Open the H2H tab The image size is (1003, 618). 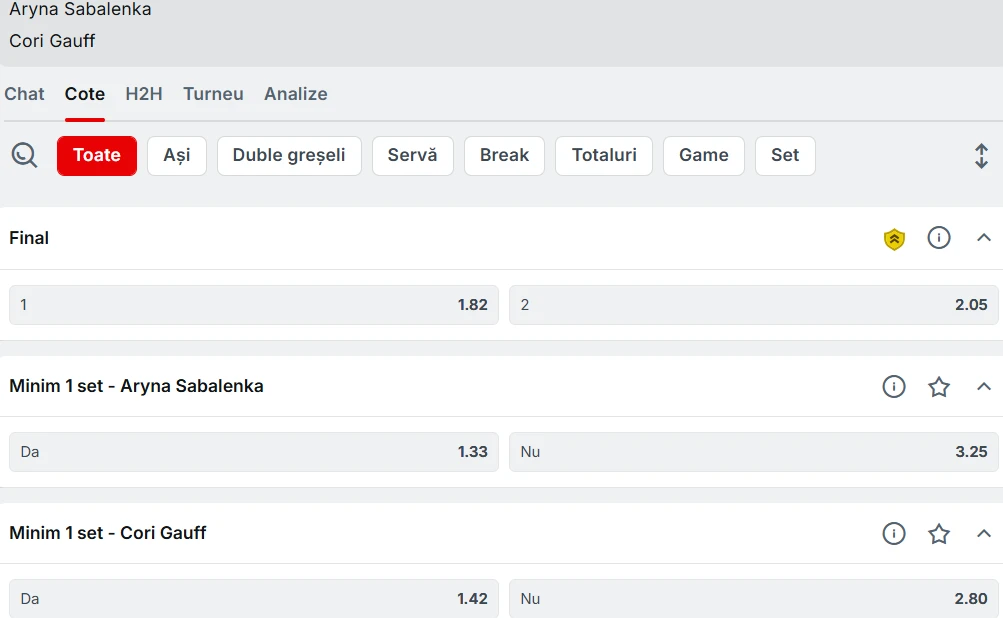pyautogui.click(x=144, y=94)
